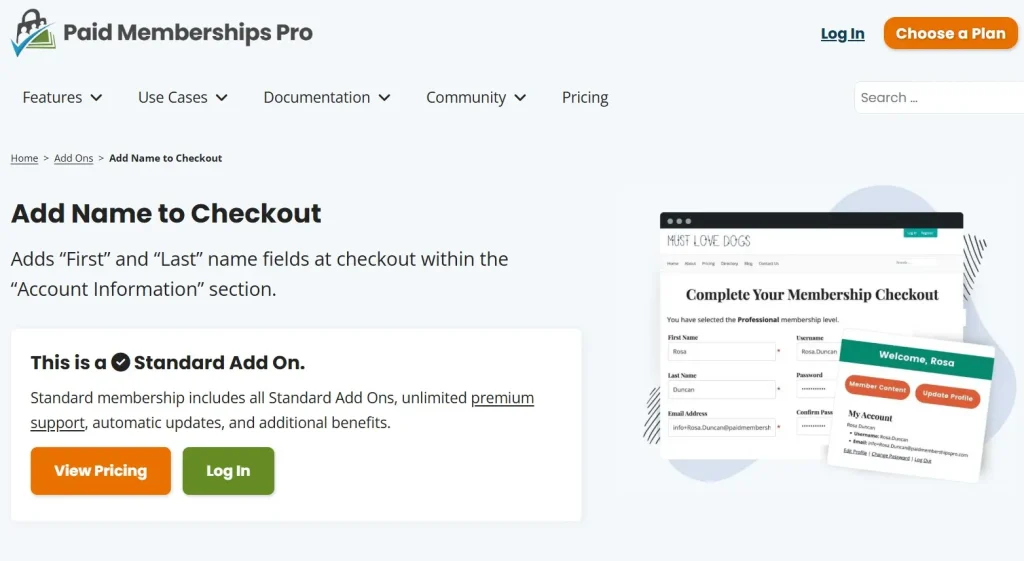Image resolution: width=1024 pixels, height=561 pixels.
Task: Click the green Log In button
Action: 228,471
